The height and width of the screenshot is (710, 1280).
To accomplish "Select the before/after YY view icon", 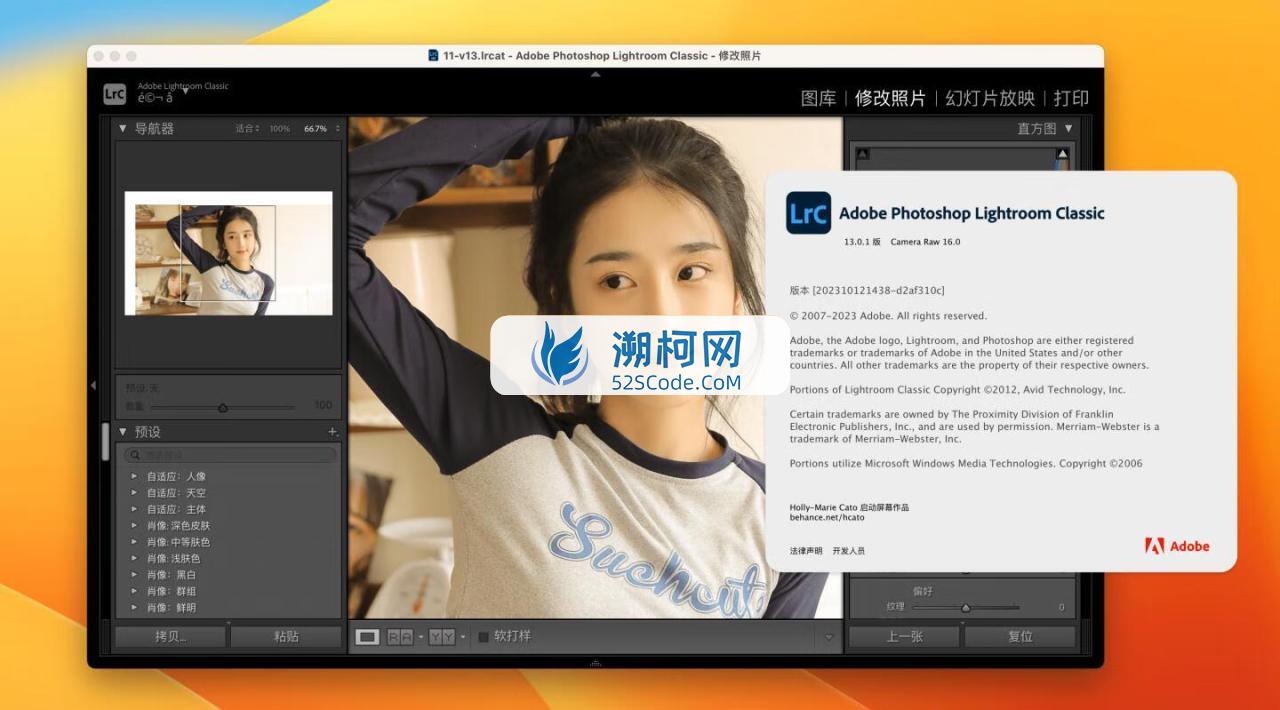I will coord(442,637).
